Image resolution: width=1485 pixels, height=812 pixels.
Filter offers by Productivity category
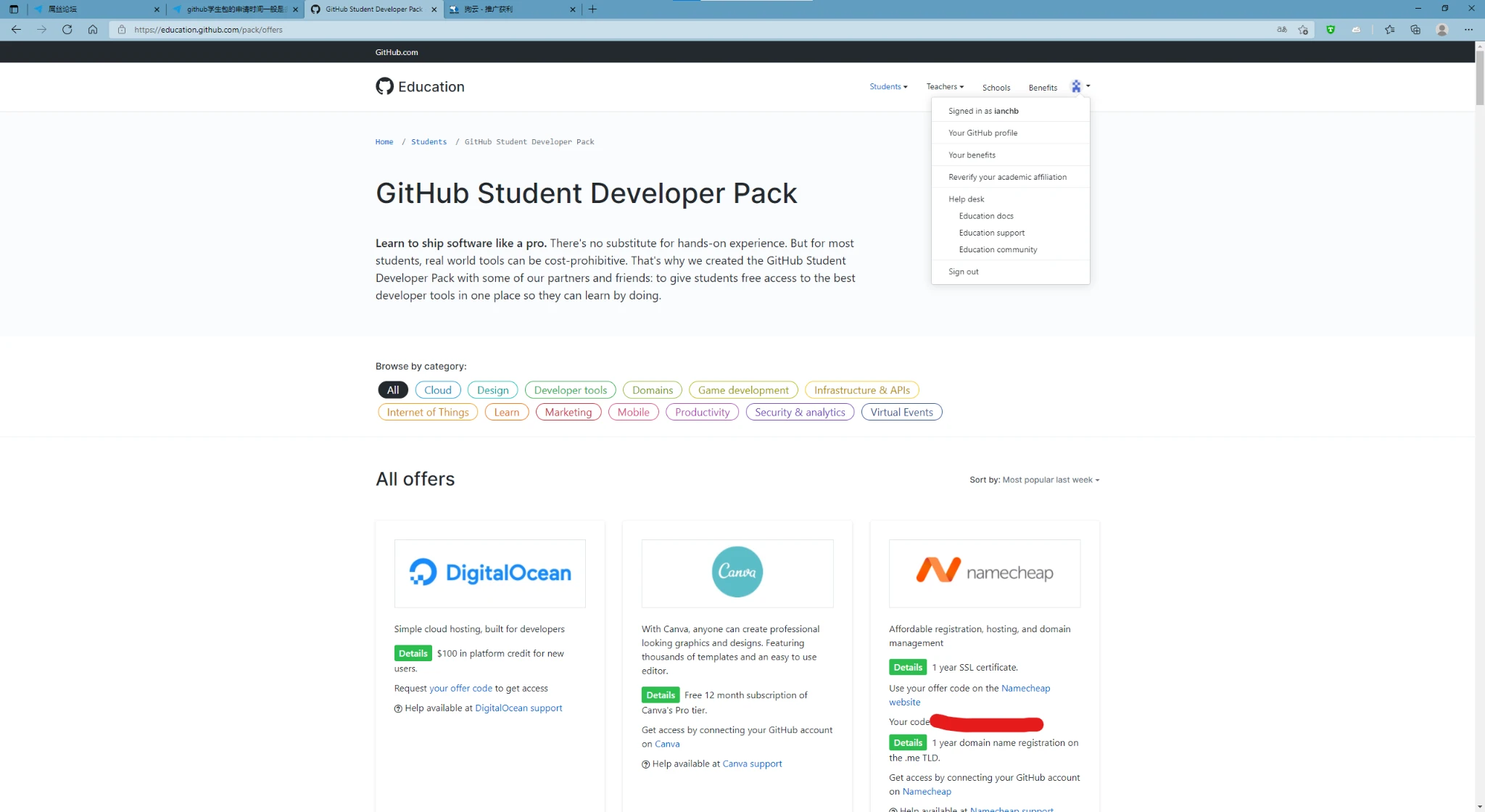click(x=703, y=413)
